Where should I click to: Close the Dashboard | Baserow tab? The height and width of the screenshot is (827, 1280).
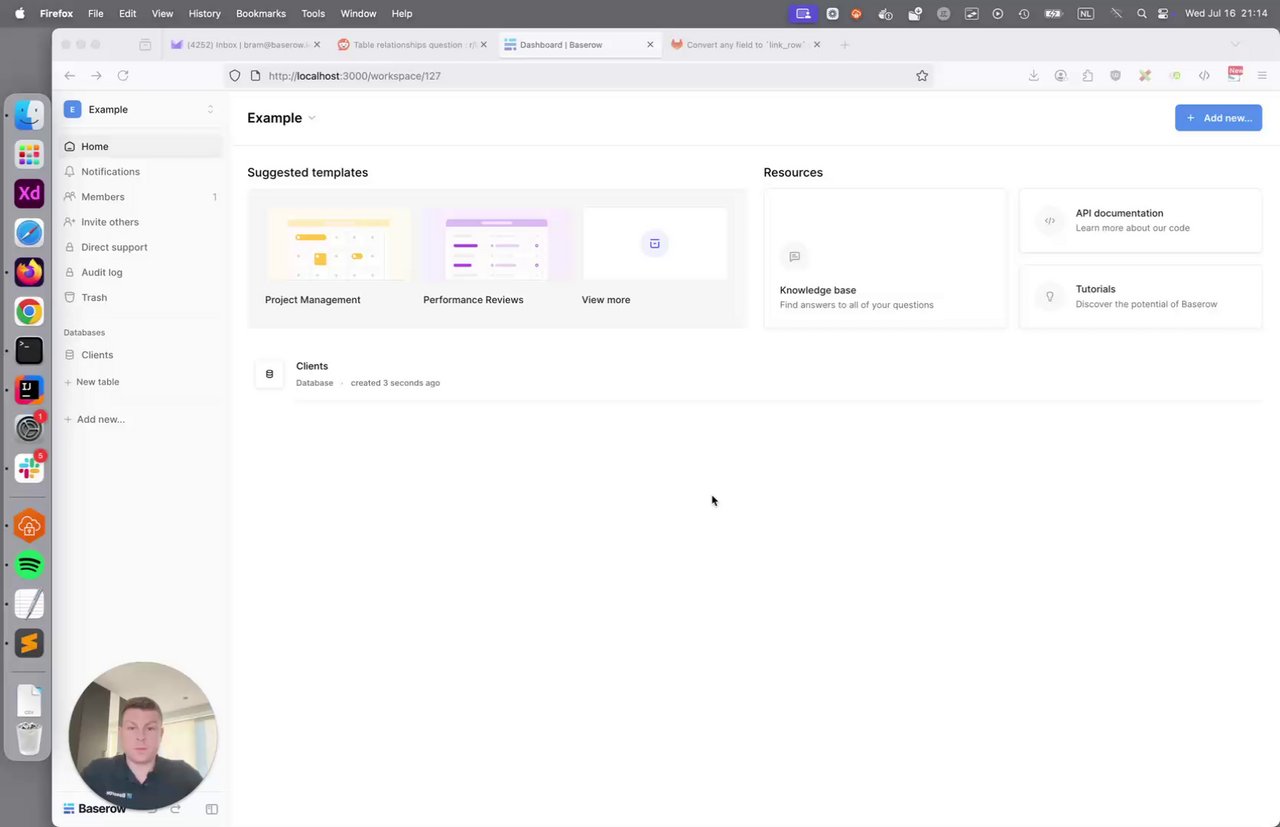tap(650, 44)
